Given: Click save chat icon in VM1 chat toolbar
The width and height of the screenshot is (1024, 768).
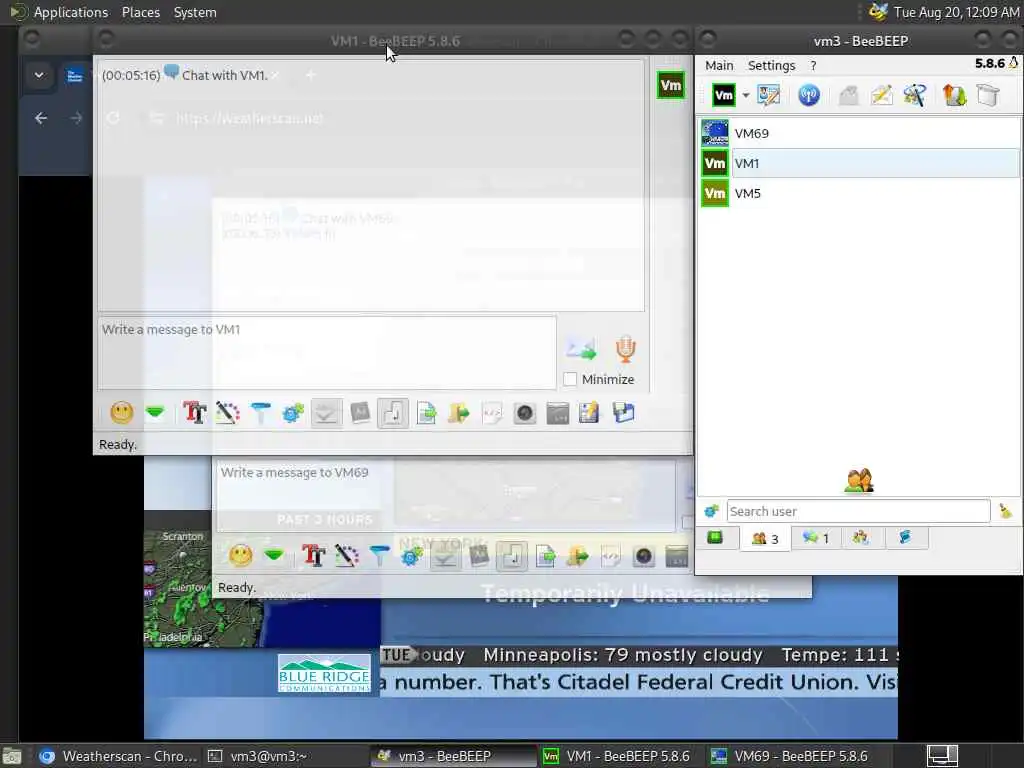Looking at the screenshot, I should coord(624,413).
